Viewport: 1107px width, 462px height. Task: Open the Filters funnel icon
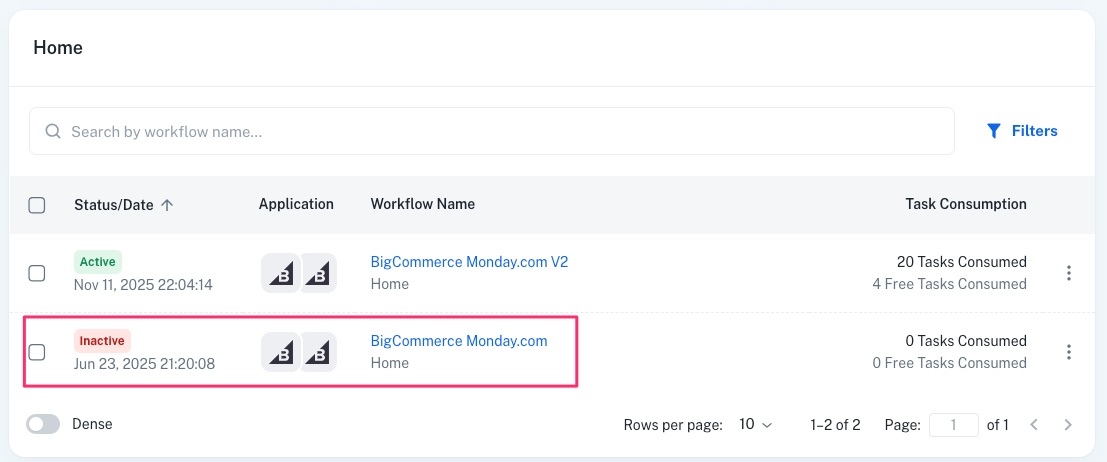pos(994,131)
